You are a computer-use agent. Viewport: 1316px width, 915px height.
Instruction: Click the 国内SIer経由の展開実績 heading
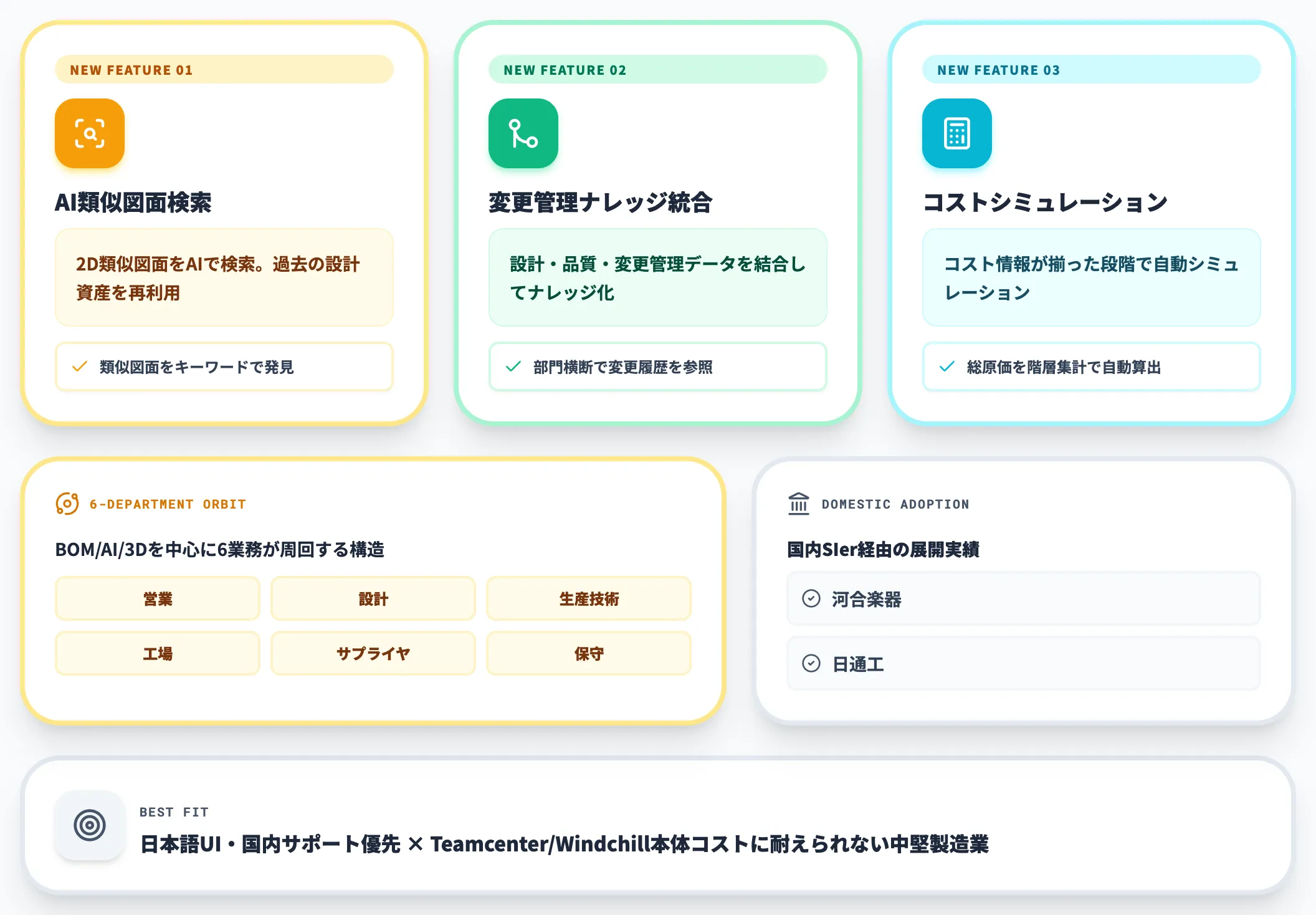883,550
